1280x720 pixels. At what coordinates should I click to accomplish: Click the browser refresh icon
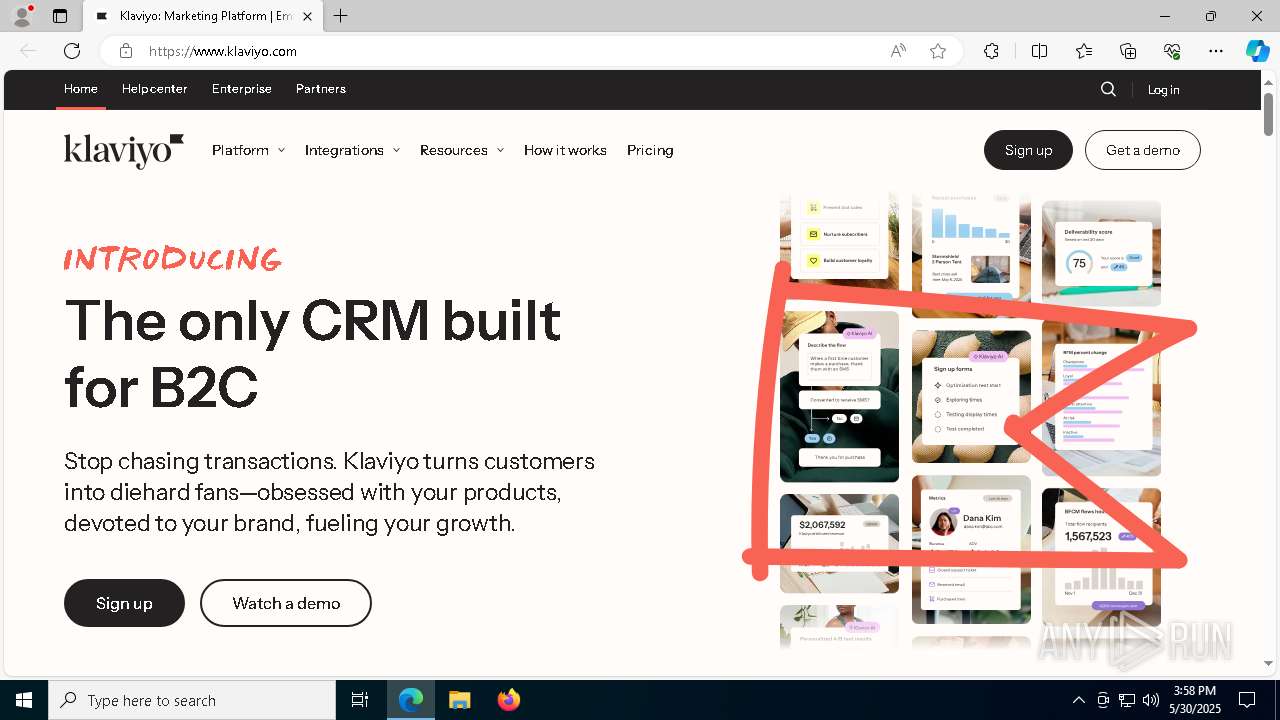(72, 51)
